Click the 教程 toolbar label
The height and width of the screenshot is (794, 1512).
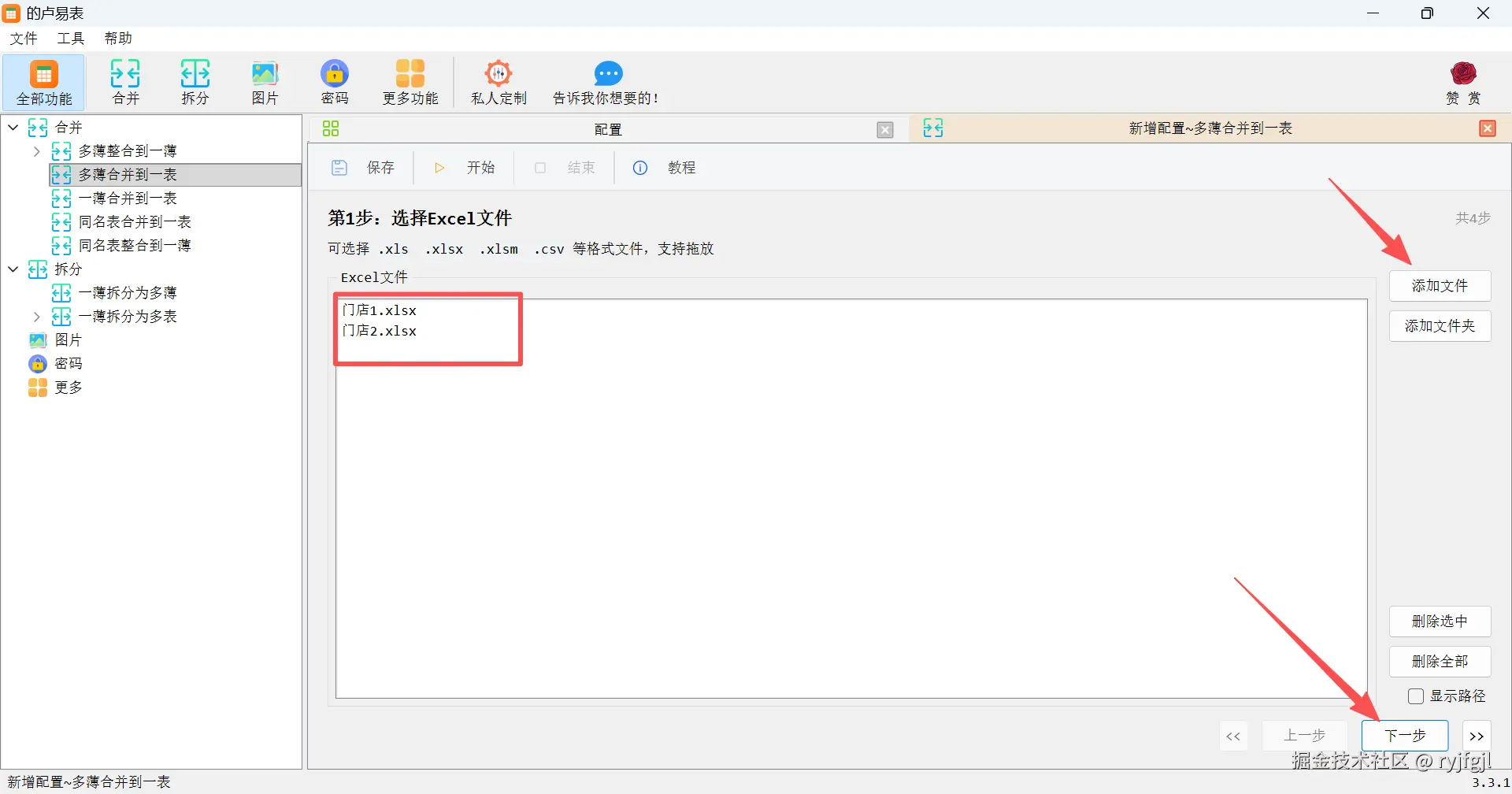point(682,168)
